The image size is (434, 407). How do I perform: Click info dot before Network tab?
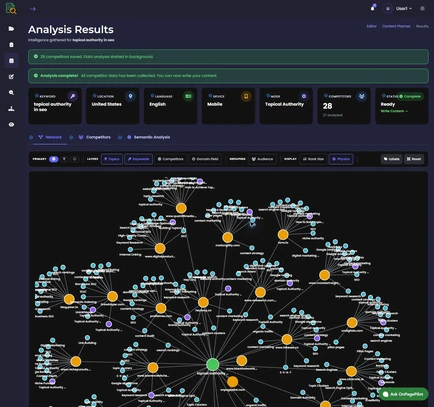[x=31, y=137]
